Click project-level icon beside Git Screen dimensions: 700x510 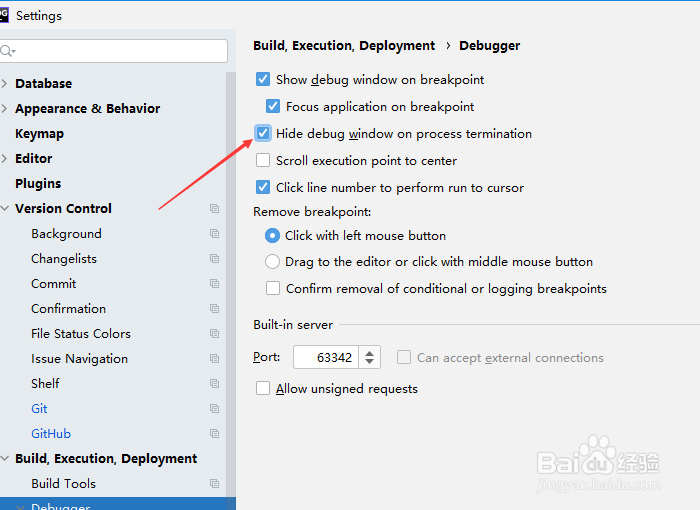pos(214,409)
